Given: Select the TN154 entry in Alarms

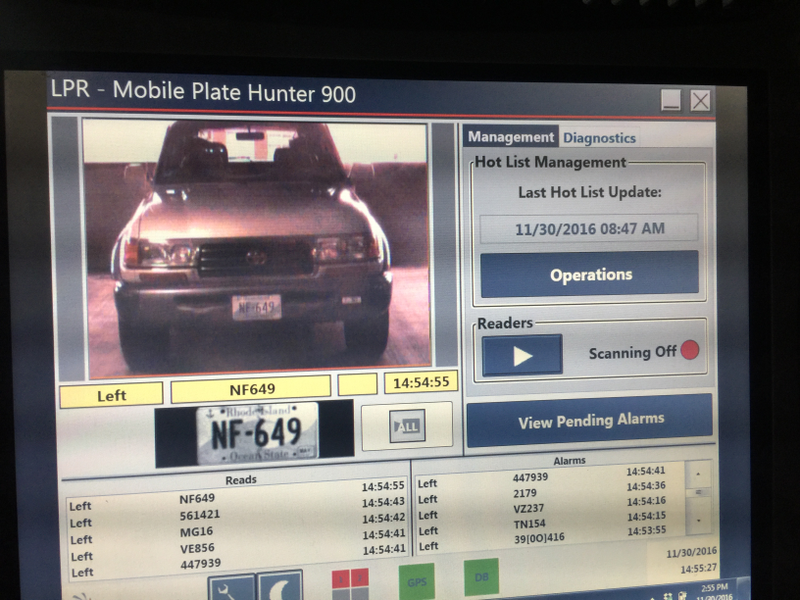Looking at the screenshot, I should point(548,523).
